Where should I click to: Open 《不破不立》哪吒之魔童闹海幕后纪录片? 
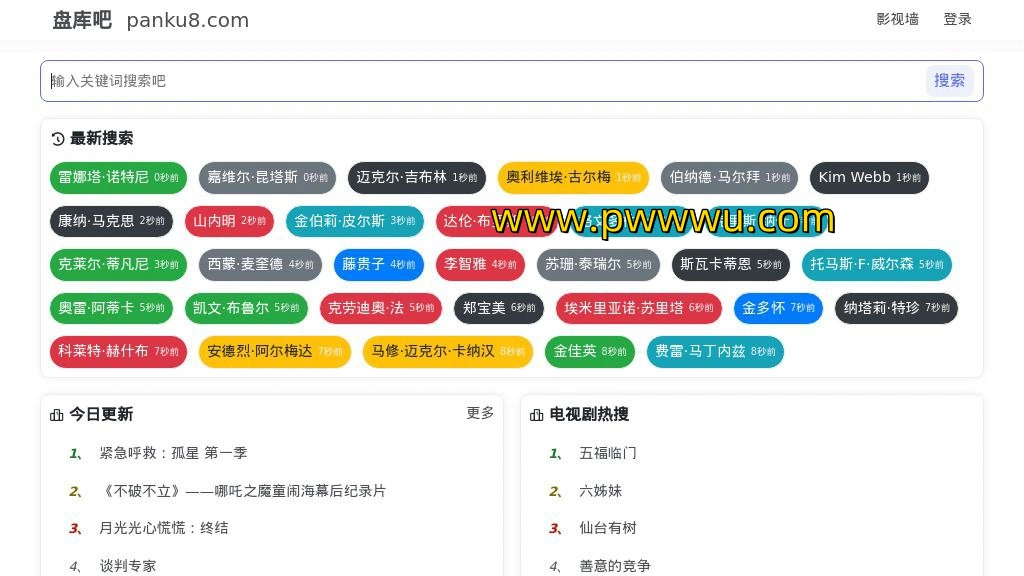coord(242,490)
